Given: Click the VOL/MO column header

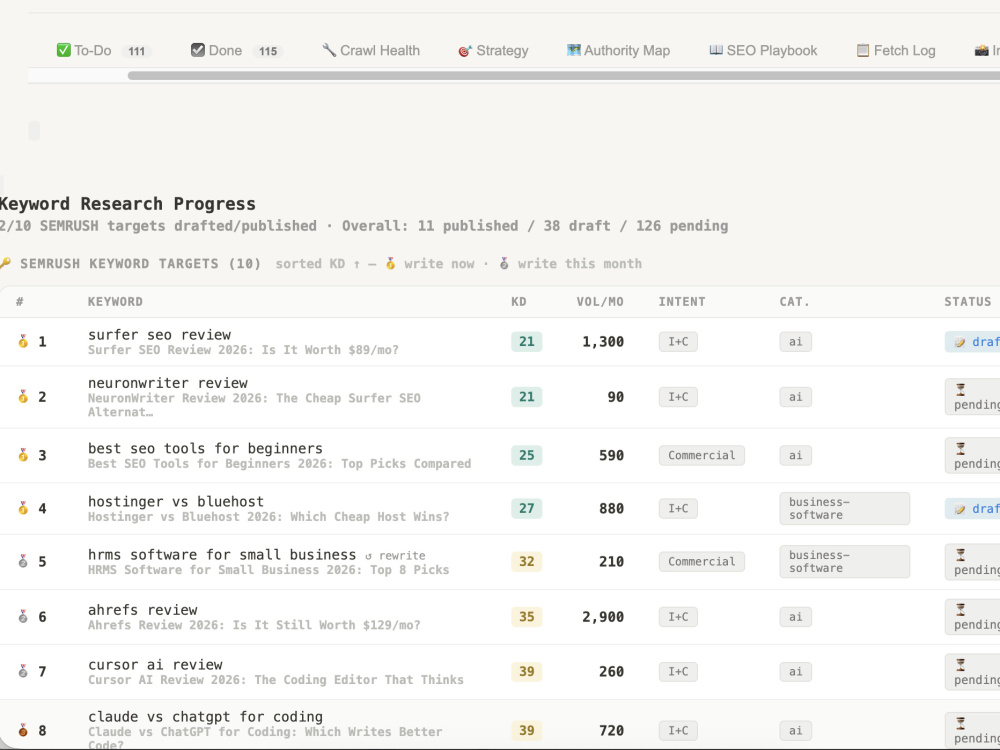Looking at the screenshot, I should [600, 302].
